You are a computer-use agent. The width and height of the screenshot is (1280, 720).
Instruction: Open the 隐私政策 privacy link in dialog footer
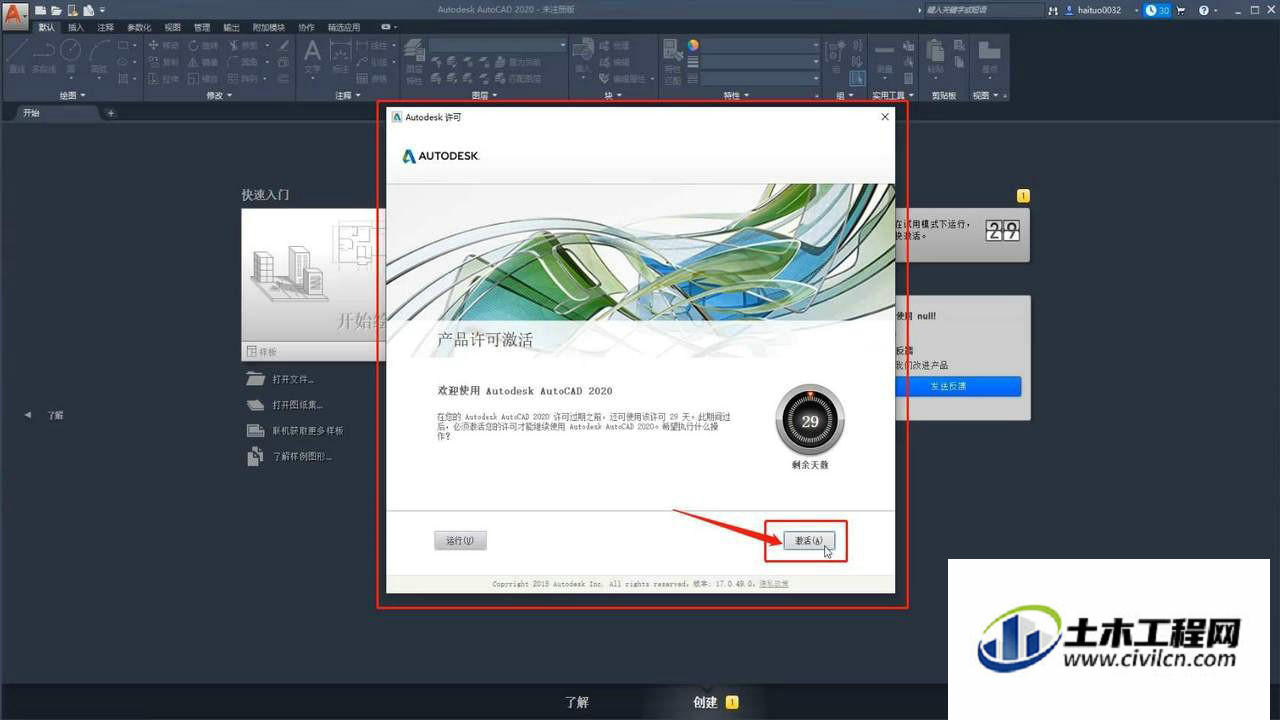coord(774,584)
